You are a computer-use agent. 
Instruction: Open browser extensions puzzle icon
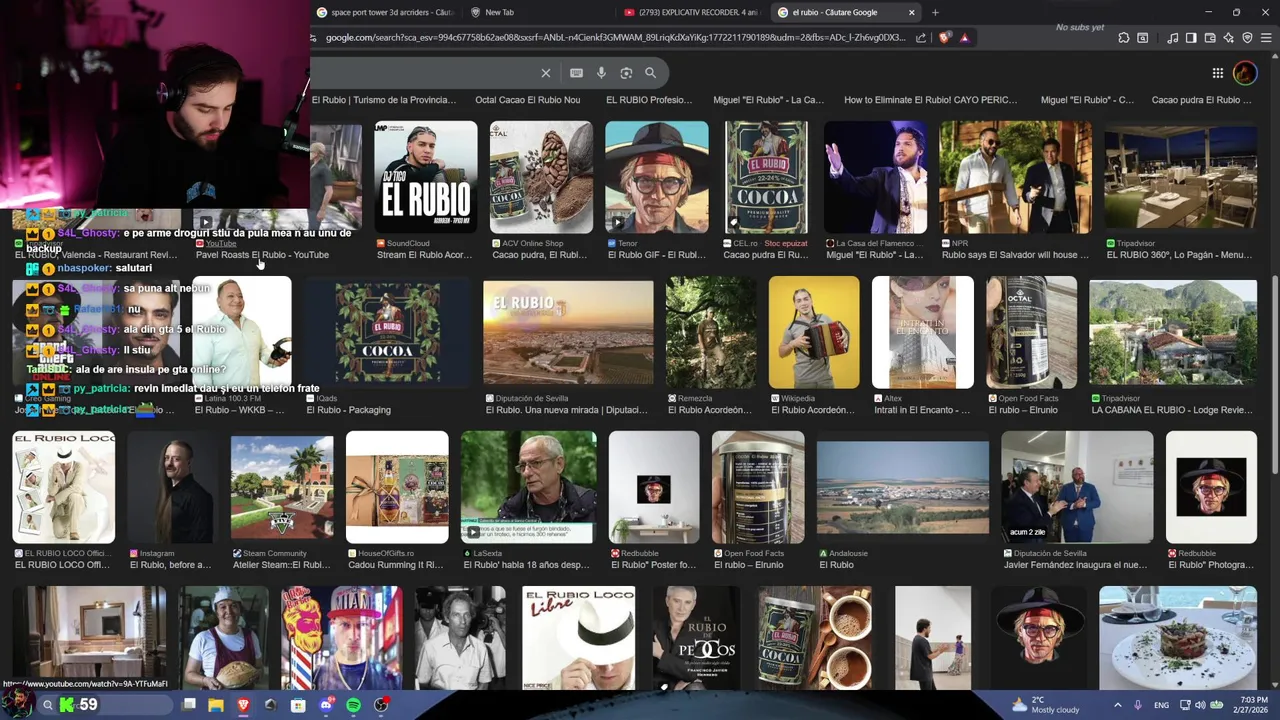tap(1124, 38)
